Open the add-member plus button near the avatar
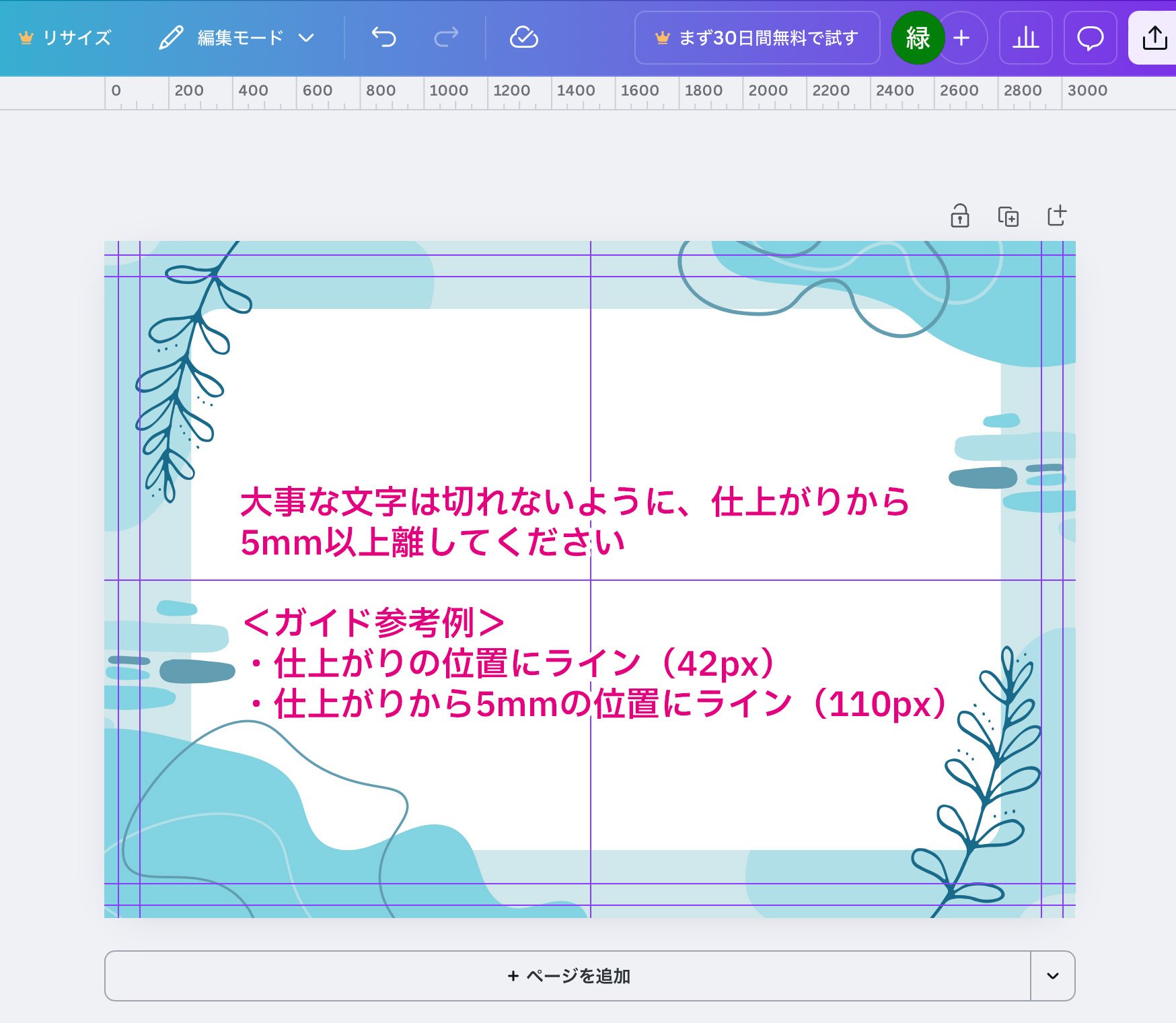The height and width of the screenshot is (1023, 1176). [x=961, y=38]
